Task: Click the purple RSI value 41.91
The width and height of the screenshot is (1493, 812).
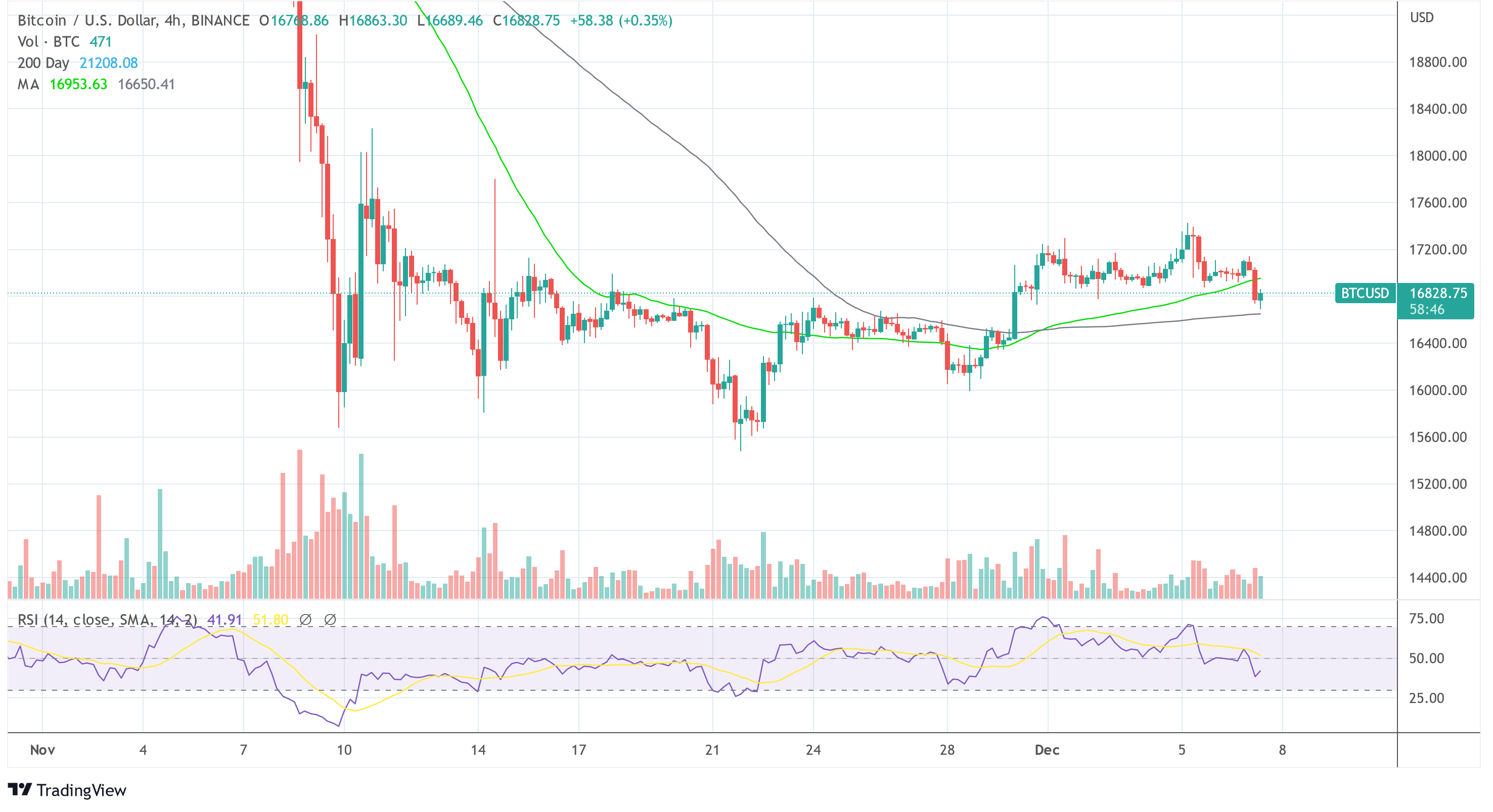Action: 224,620
